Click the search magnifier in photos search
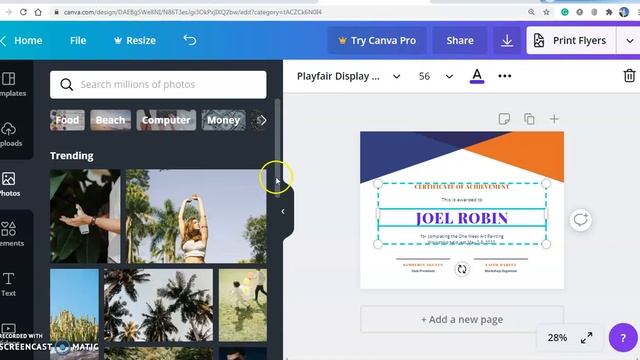The image size is (640, 360). 67,84
